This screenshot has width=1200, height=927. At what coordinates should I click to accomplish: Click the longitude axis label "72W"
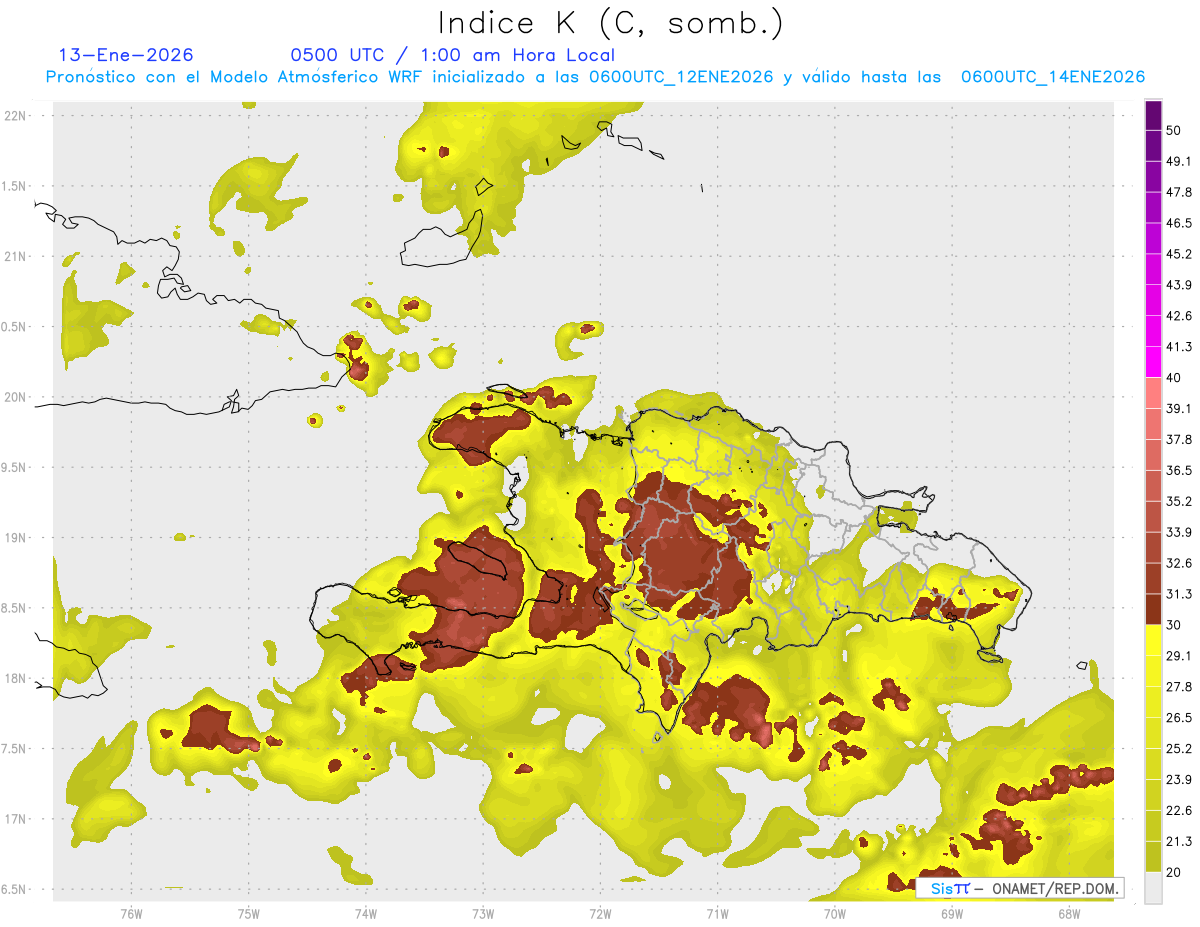[x=600, y=912]
